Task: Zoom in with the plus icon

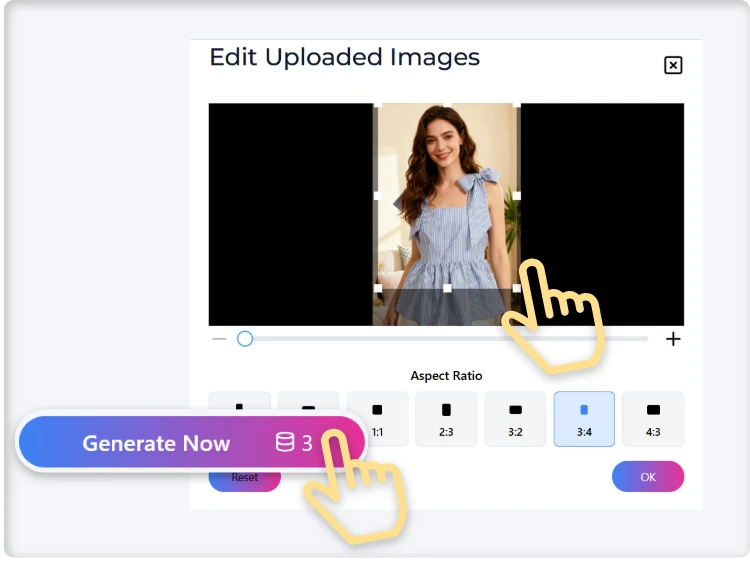Action: pyautogui.click(x=673, y=339)
